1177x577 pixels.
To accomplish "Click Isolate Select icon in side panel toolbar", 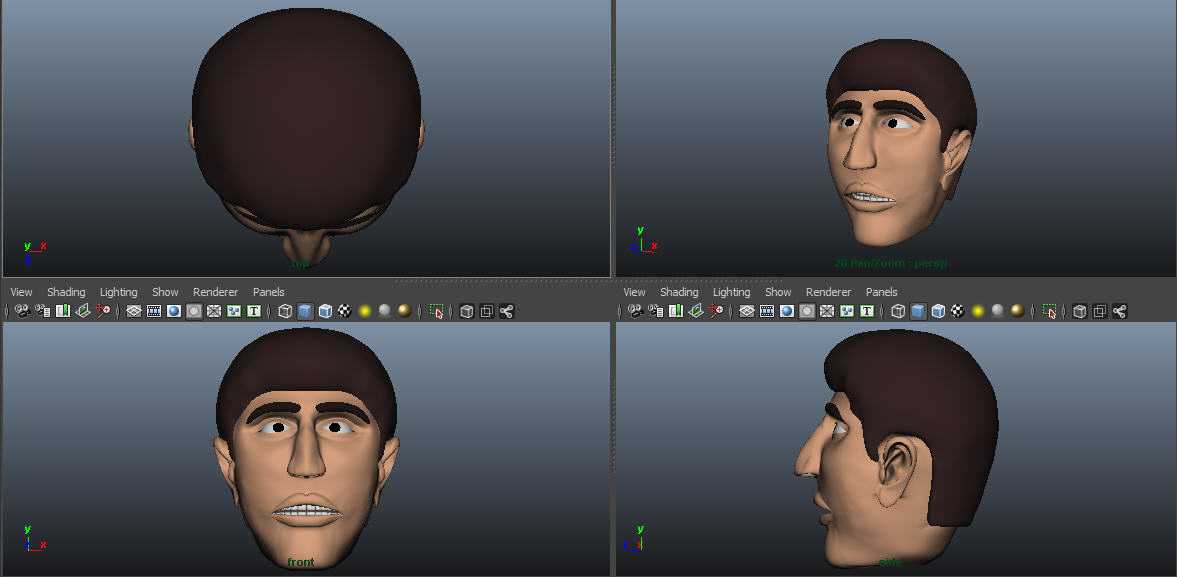I will click(x=1049, y=311).
